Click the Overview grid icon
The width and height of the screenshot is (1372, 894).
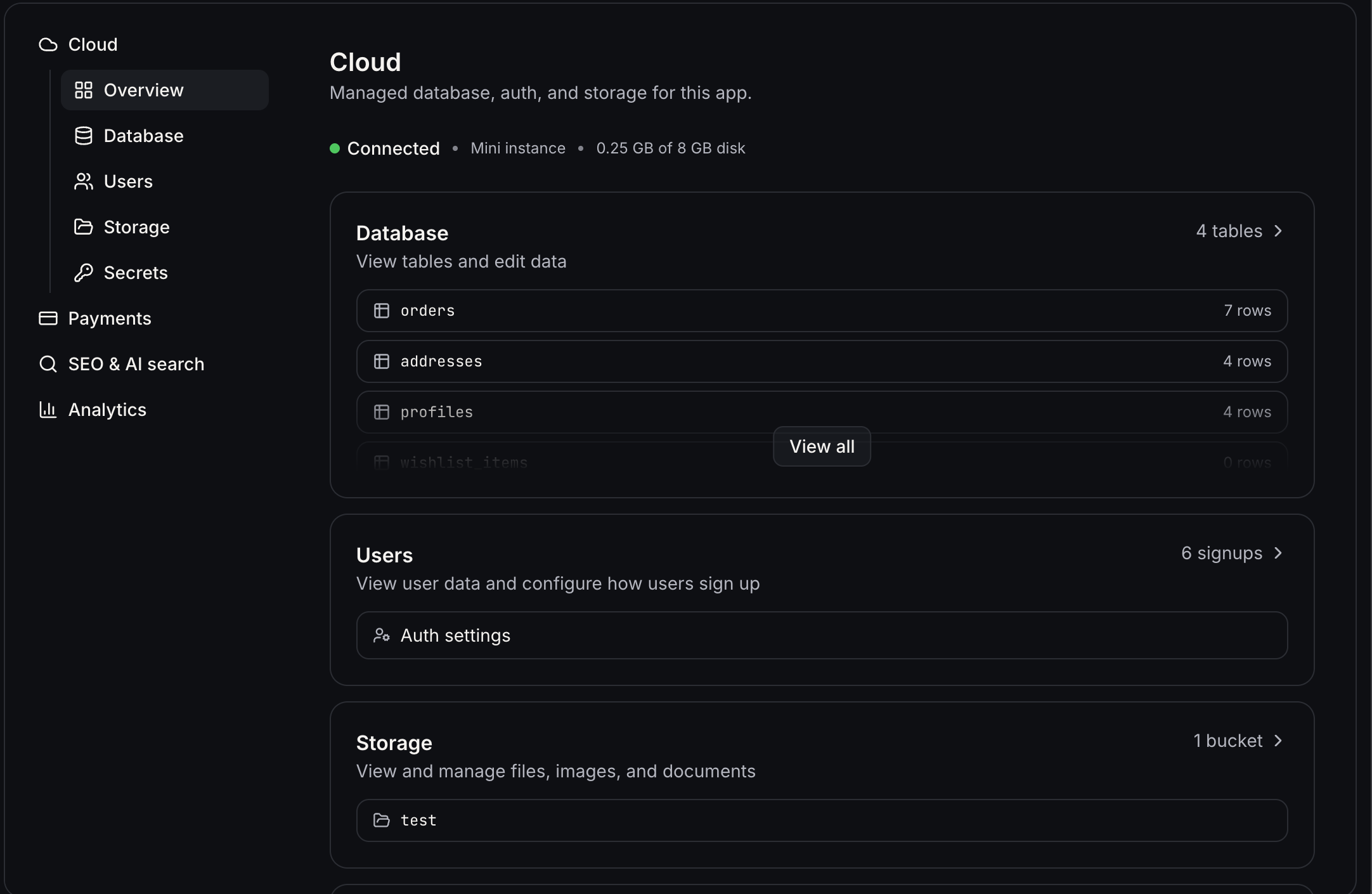[84, 90]
